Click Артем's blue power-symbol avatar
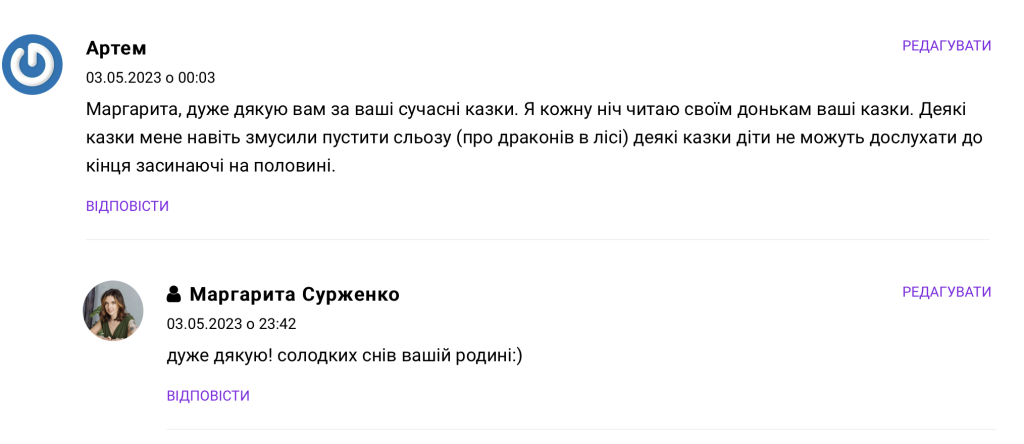Viewport: 1024px width, 444px height. 33,64
